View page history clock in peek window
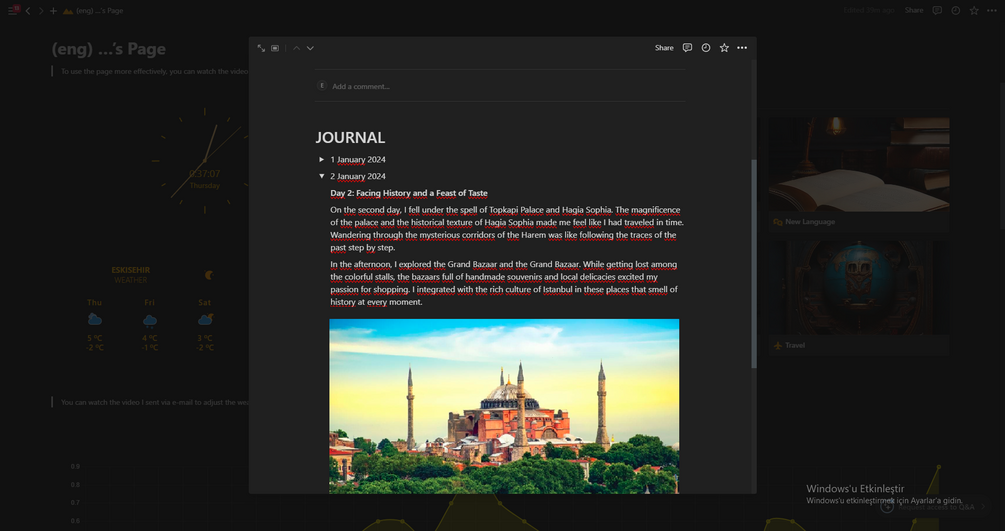1005x531 pixels. coord(706,47)
